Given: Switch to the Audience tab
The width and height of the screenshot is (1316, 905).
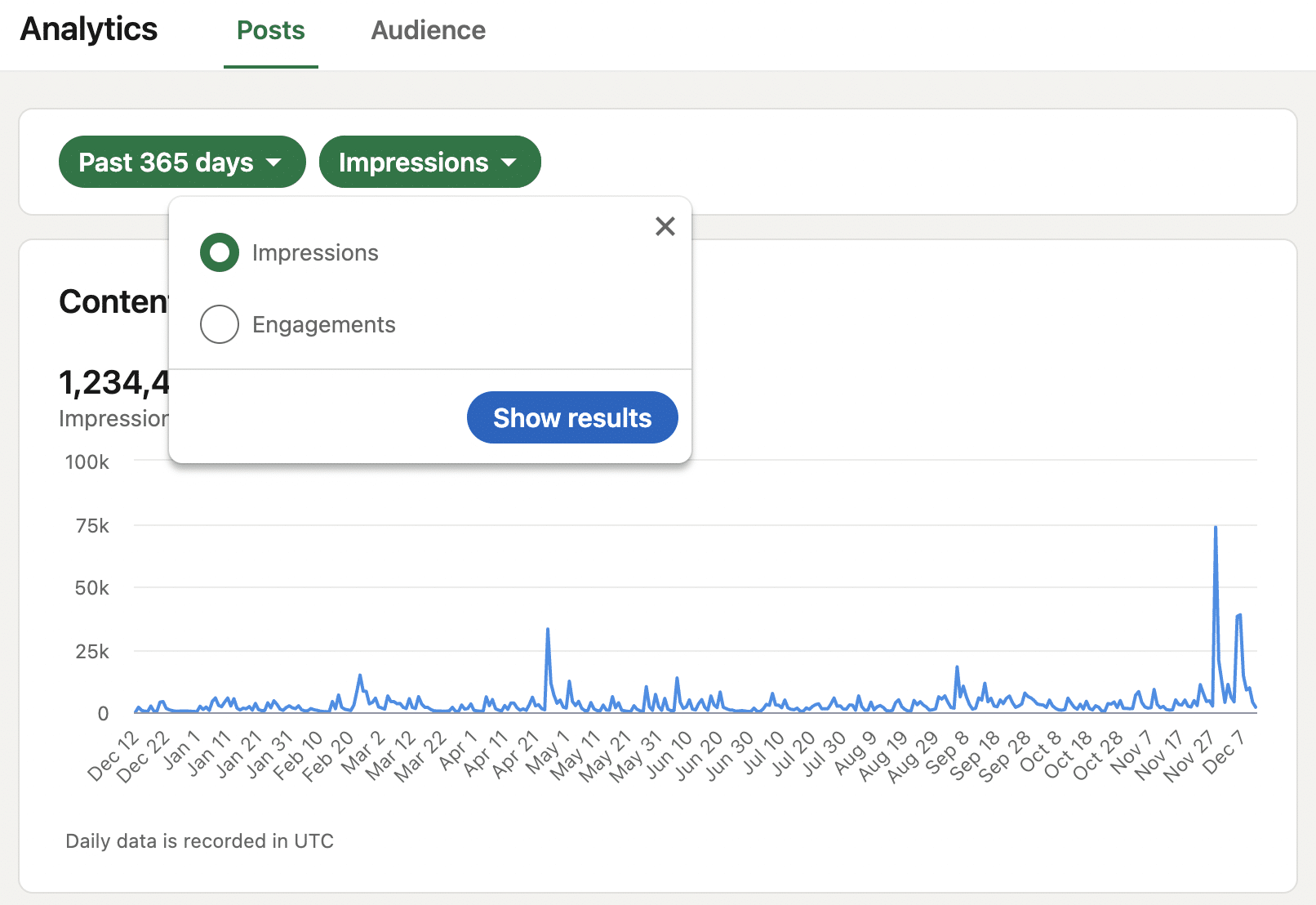Looking at the screenshot, I should point(428,30).
